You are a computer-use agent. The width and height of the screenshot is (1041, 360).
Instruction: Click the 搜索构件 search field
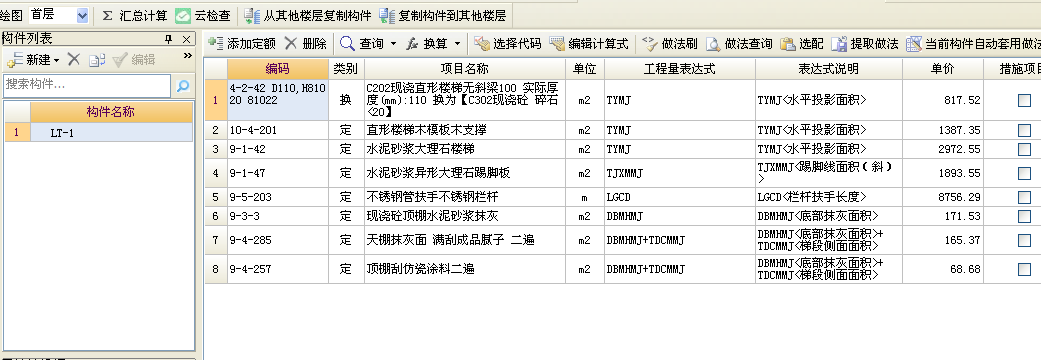pos(87,86)
